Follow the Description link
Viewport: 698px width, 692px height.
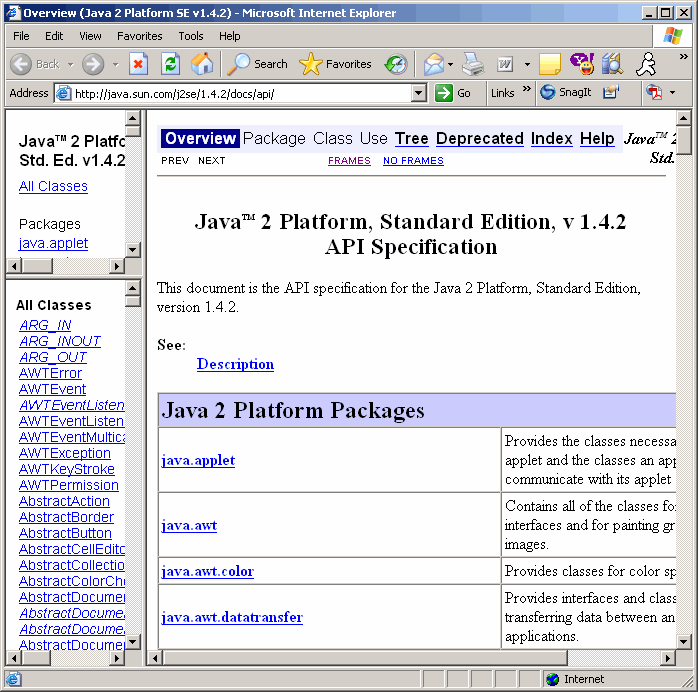point(235,364)
